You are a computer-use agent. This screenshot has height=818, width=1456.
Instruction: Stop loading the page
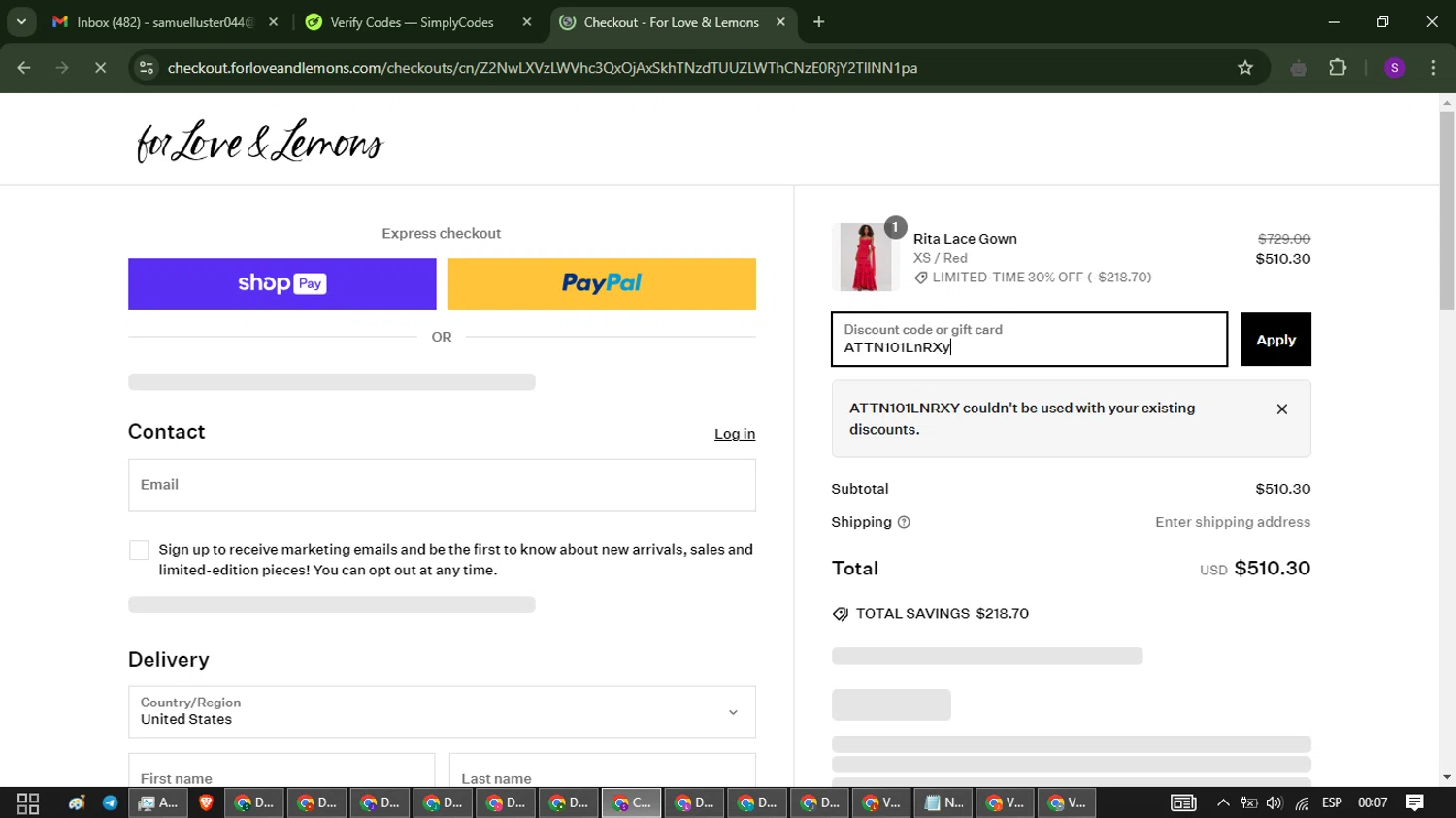pos(100,68)
